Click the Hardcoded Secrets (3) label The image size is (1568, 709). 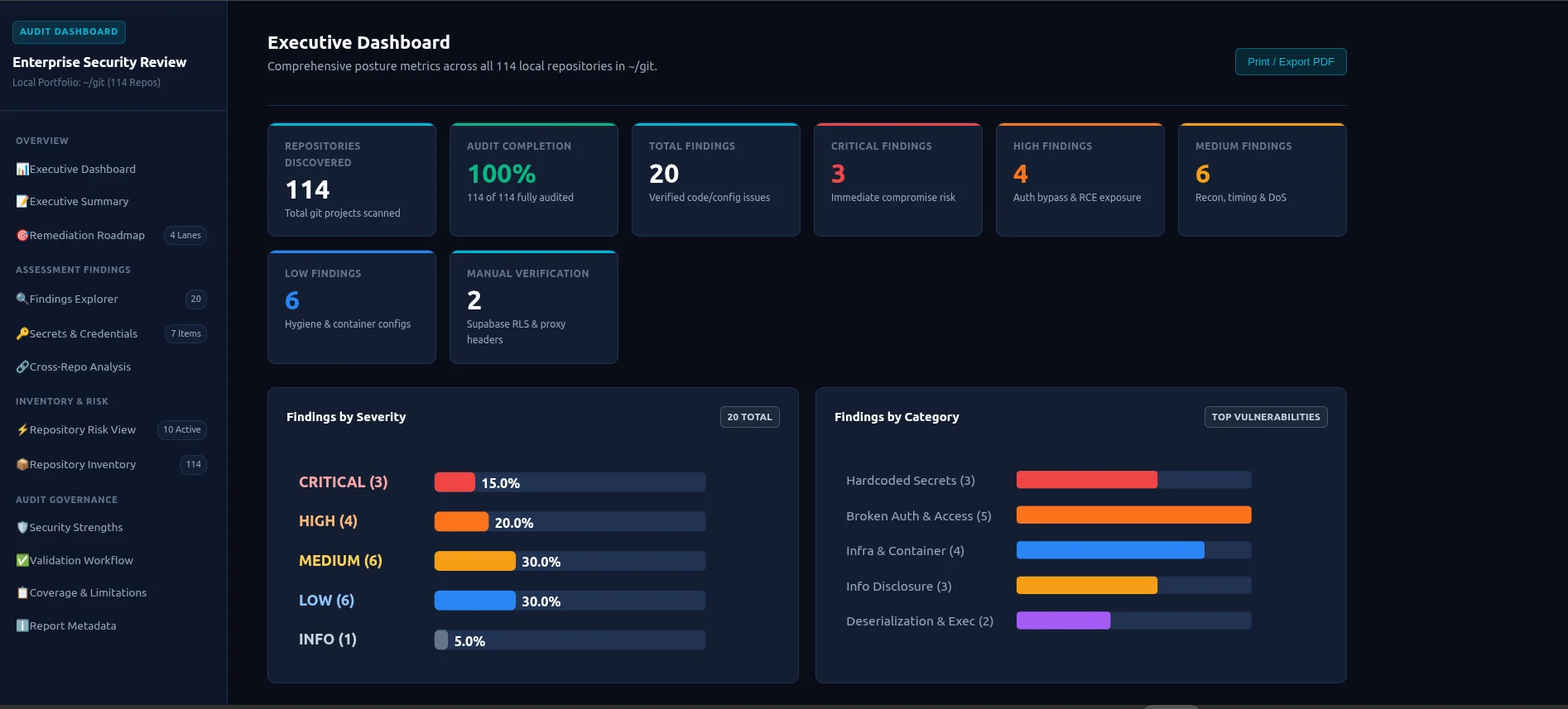[911, 481]
